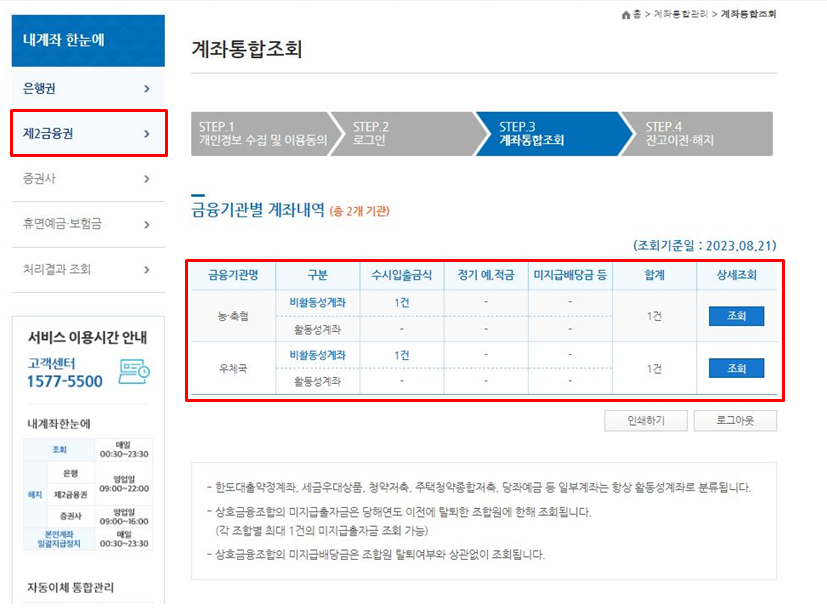This screenshot has height=614, width=827.
Task: Click the 인쇄하기 button
Action: 646,421
